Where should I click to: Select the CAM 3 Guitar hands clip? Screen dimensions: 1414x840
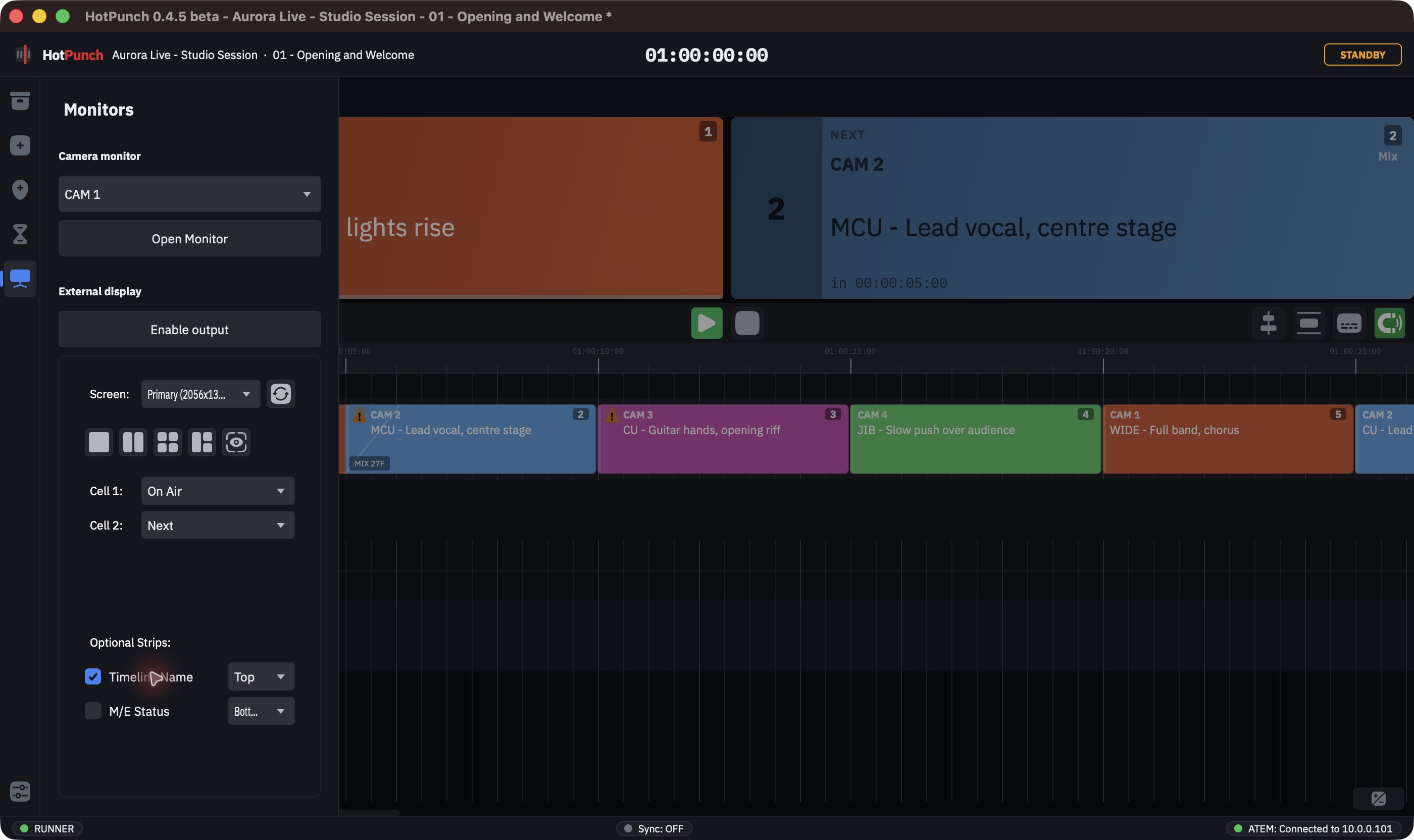723,439
